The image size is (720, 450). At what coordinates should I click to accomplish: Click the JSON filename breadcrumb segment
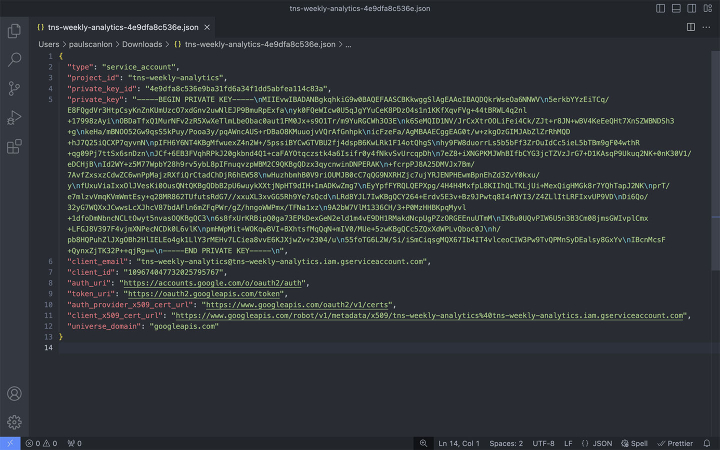(x=260, y=44)
